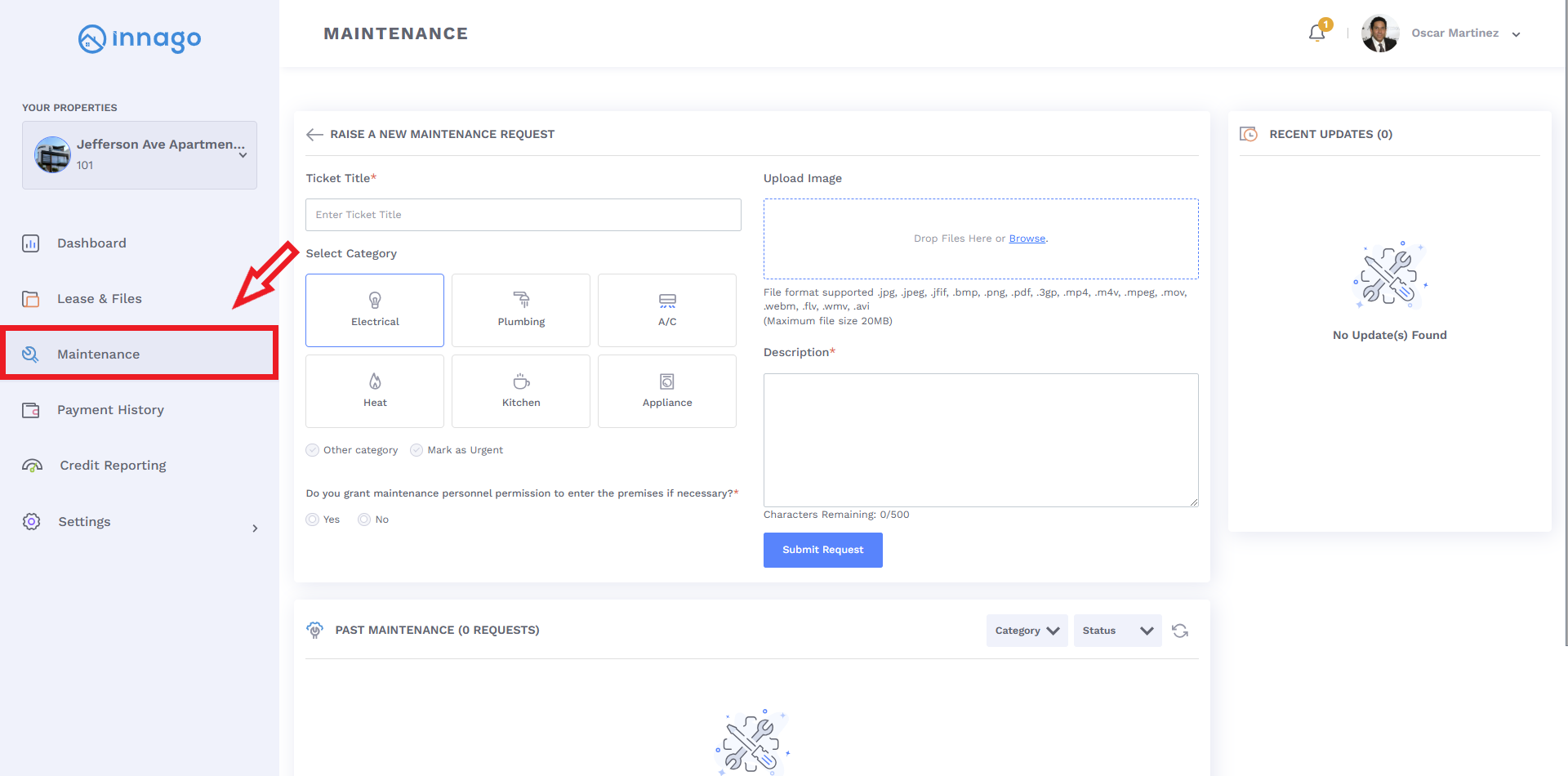This screenshot has height=776, width=1568.
Task: Select the Heat category icon
Action: [x=375, y=381]
